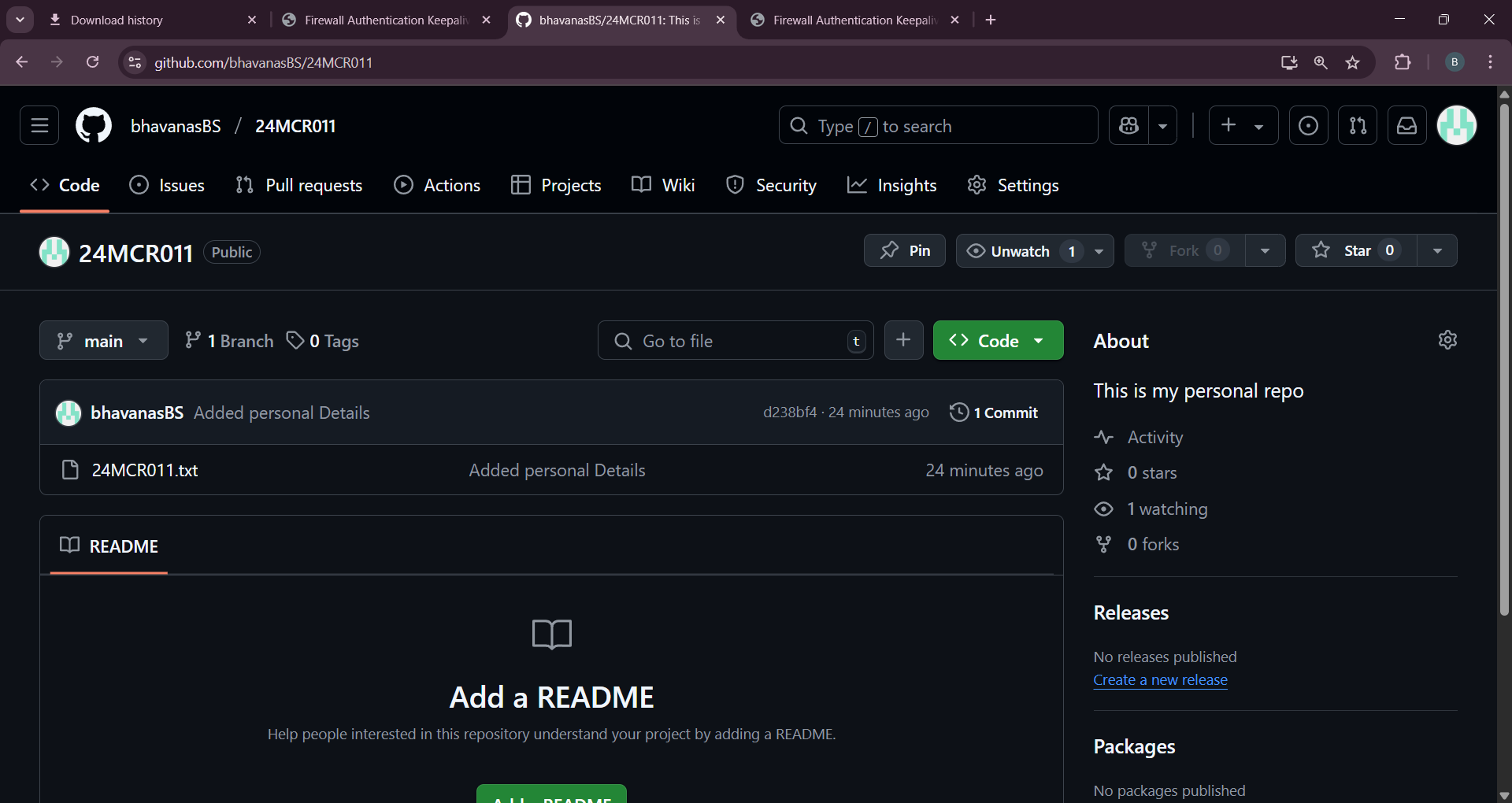Reload the page with refresh icon

(x=92, y=62)
